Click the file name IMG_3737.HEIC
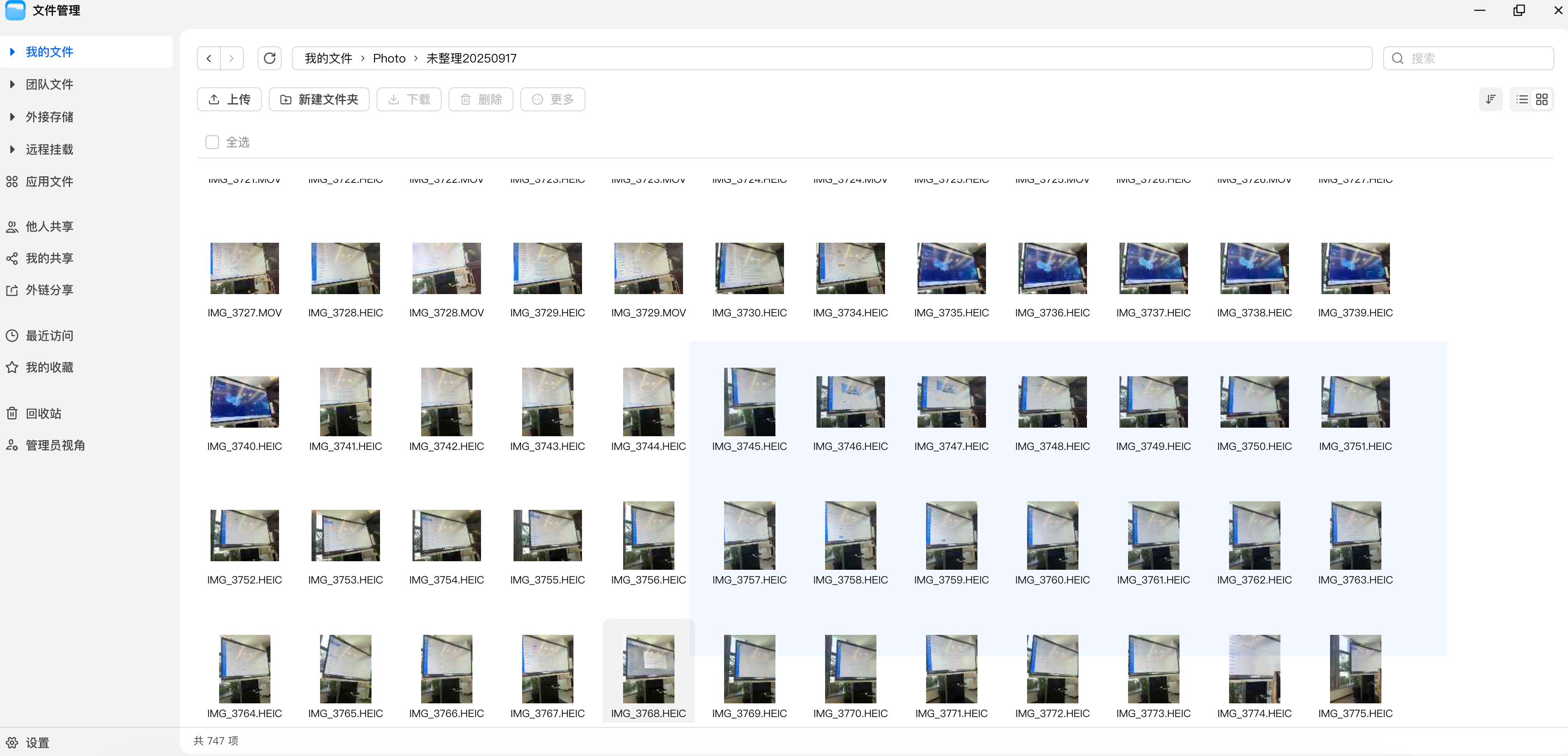Image resolution: width=1568 pixels, height=756 pixels. (1153, 313)
